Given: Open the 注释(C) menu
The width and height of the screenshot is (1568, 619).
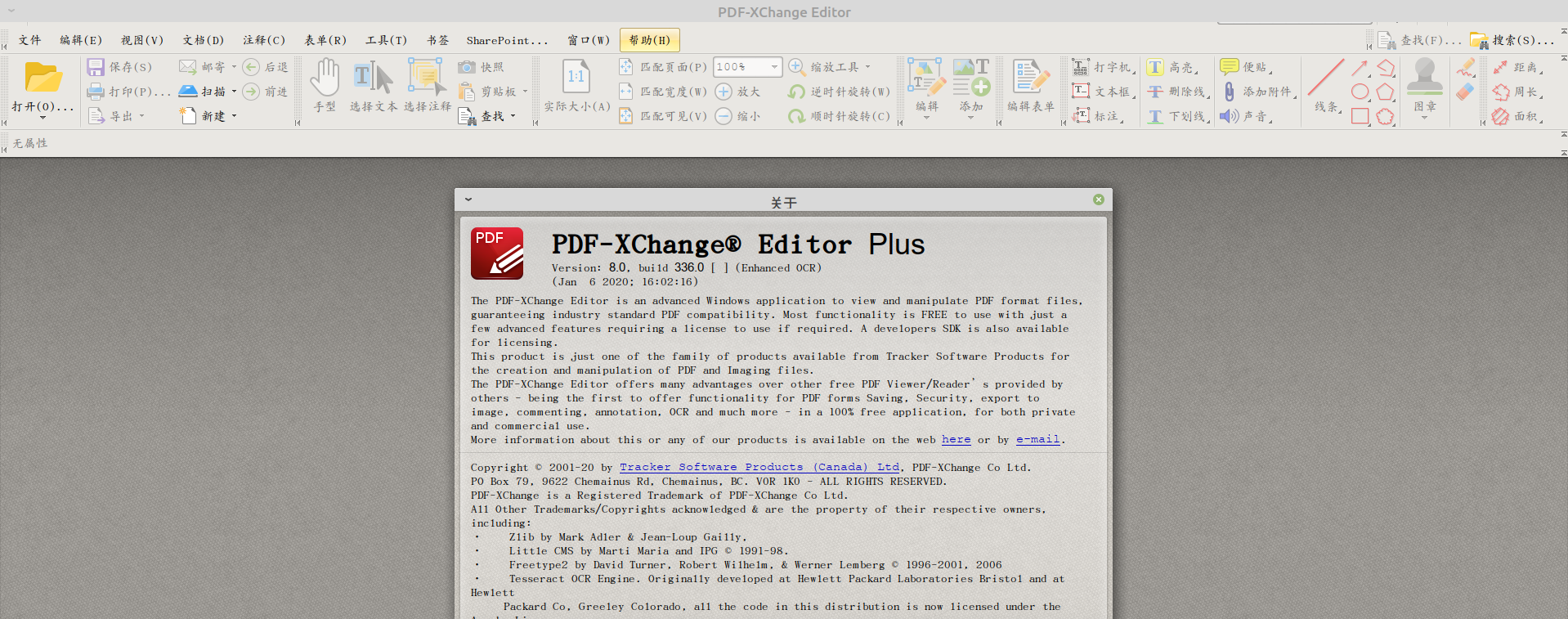Looking at the screenshot, I should (264, 40).
